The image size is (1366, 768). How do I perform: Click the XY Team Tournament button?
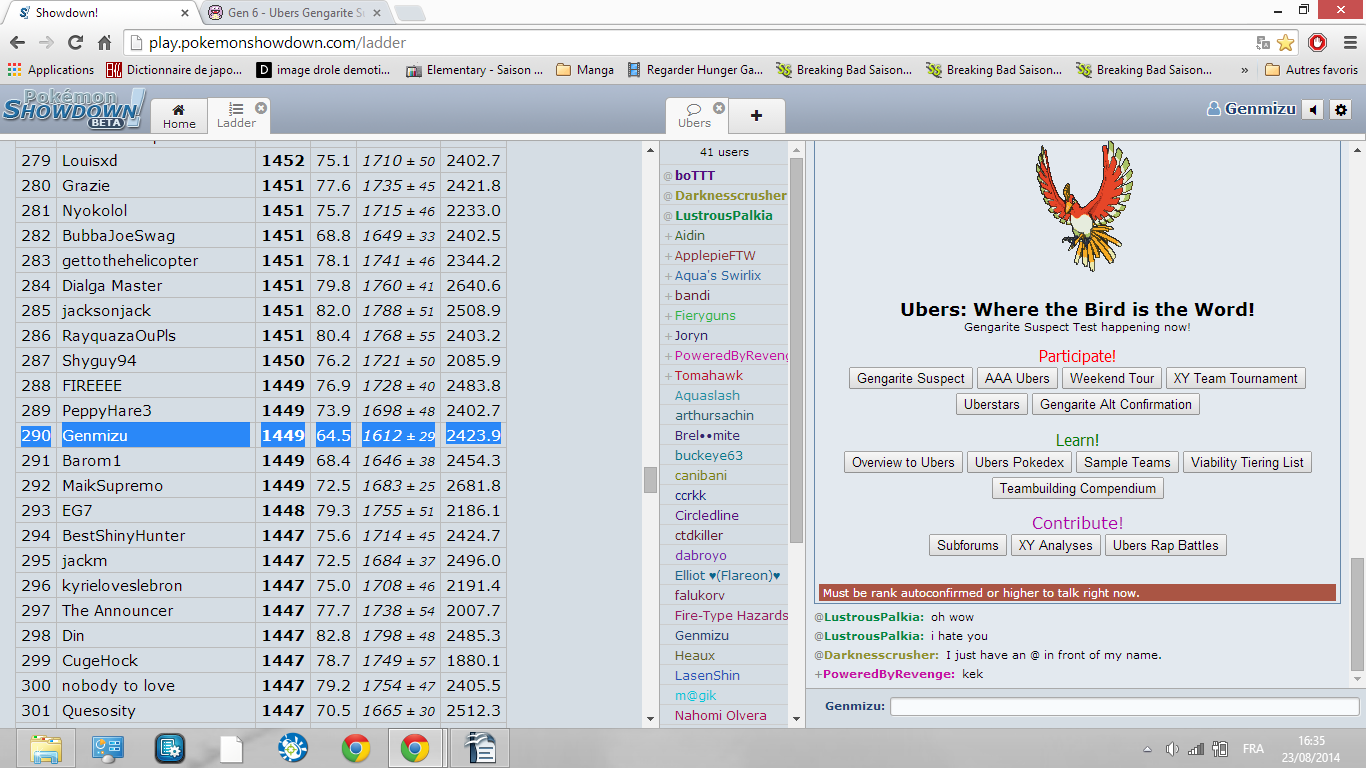1235,378
